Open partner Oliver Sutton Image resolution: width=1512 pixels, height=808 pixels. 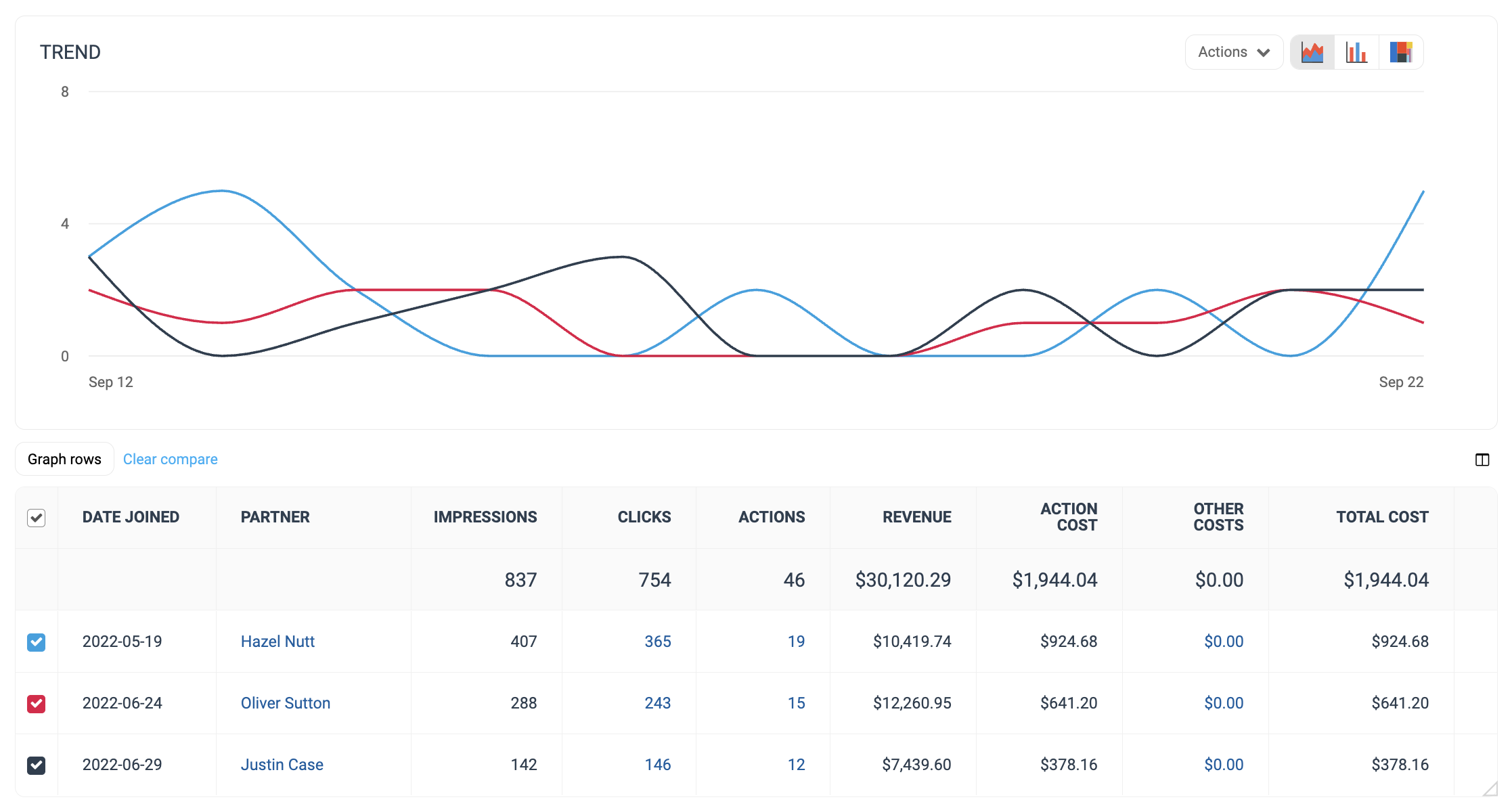coord(286,703)
